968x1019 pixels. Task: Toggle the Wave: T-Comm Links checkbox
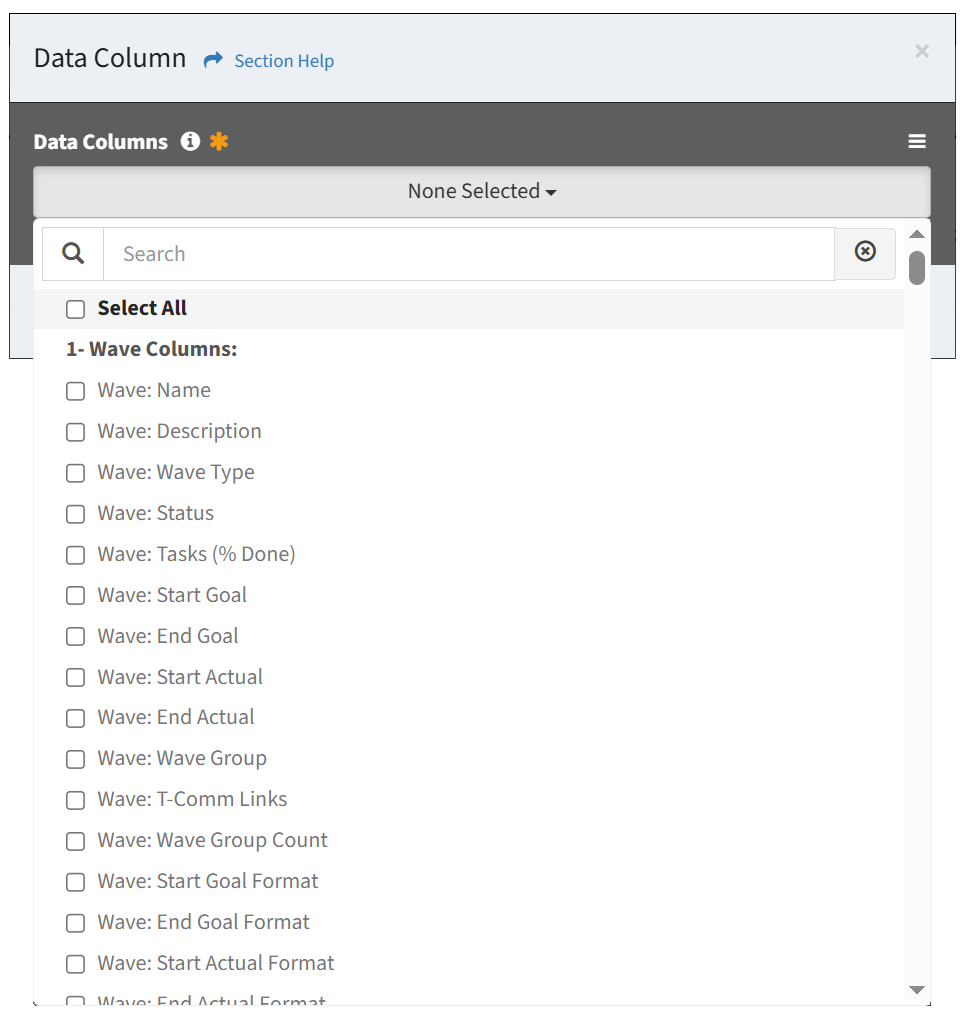[x=75, y=800]
